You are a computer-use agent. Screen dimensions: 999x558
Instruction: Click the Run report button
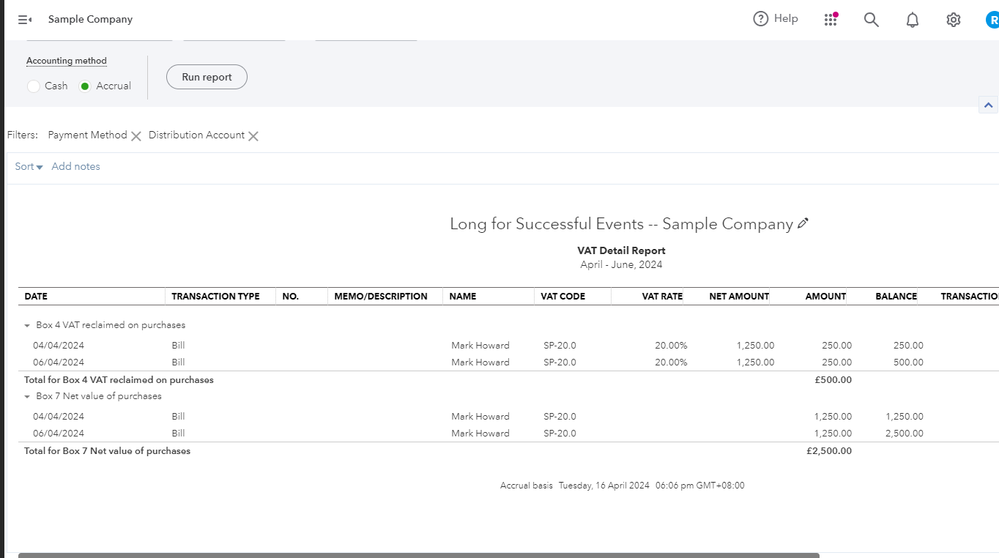click(206, 77)
